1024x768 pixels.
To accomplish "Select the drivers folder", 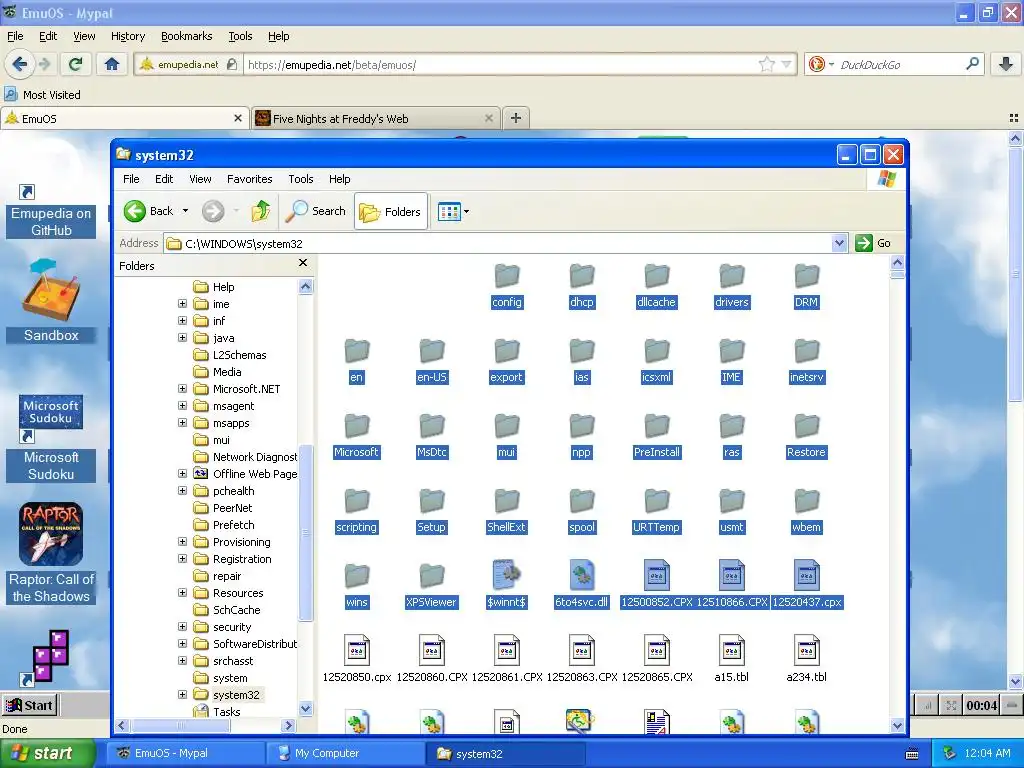I will point(731,286).
